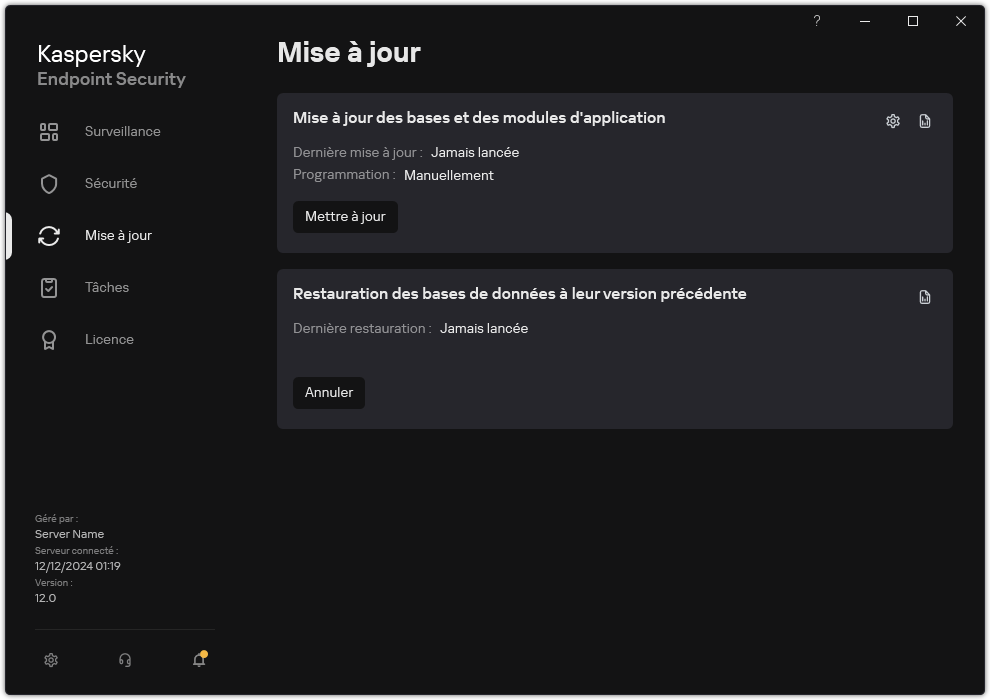Open the report icon for database update task
990x700 pixels.
(924, 119)
